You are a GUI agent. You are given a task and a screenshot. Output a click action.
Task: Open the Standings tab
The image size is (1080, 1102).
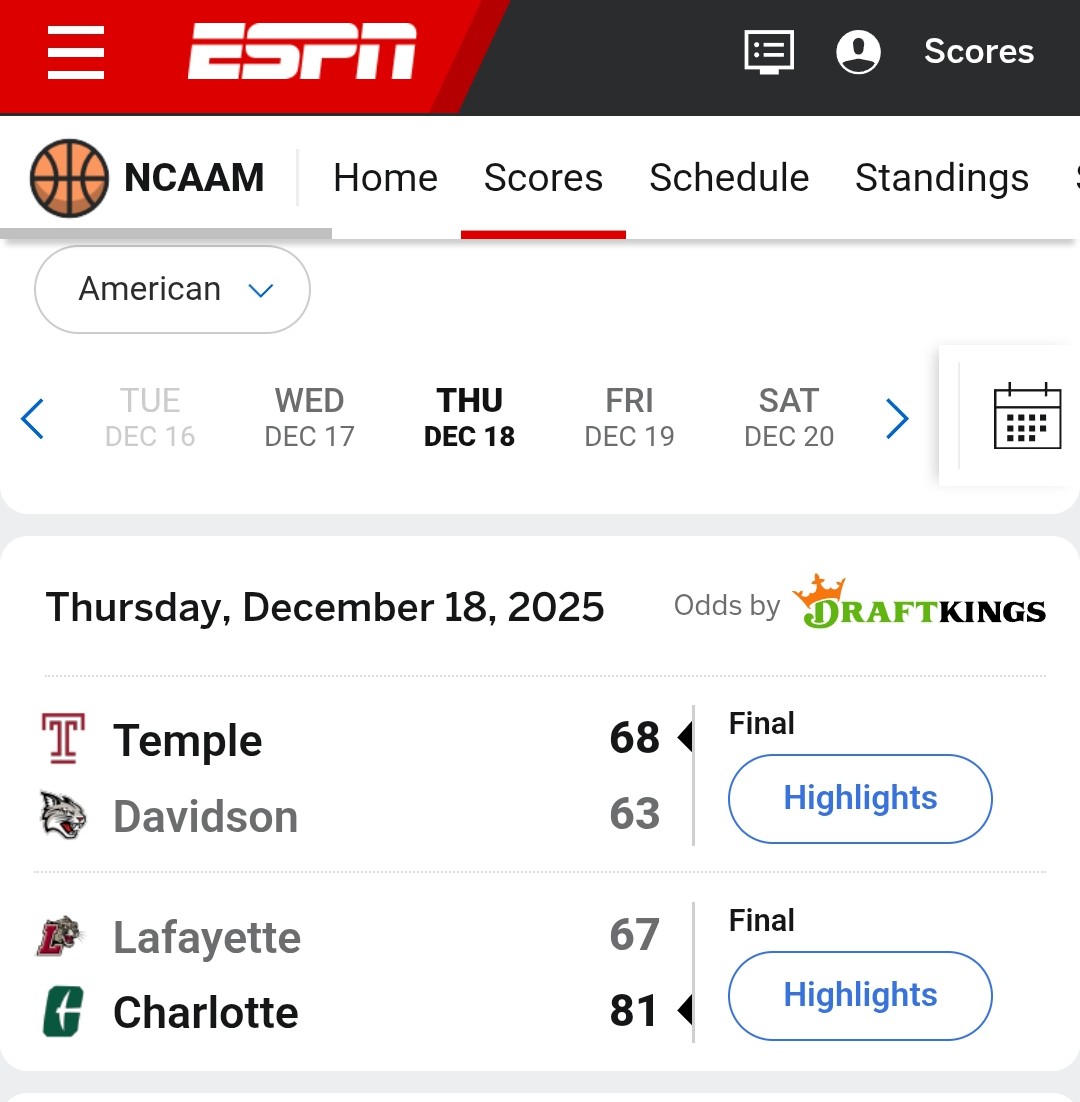[x=941, y=178]
